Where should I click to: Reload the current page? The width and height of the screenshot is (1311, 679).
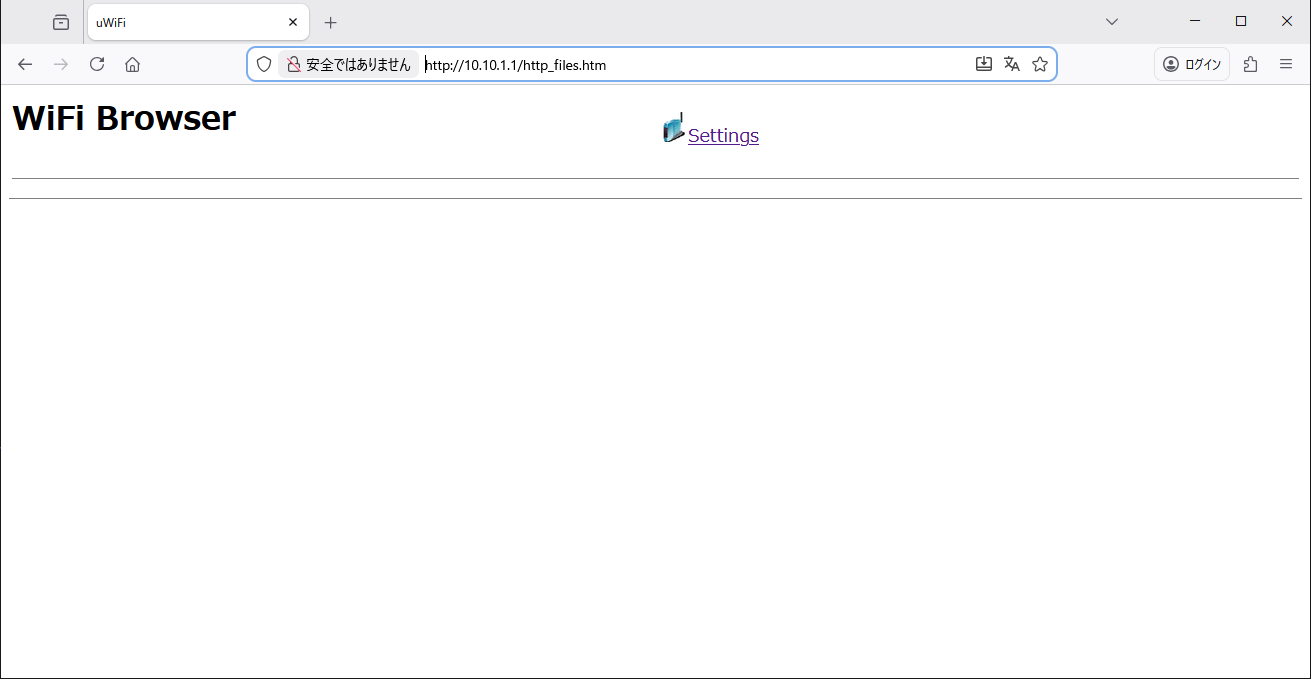point(97,64)
